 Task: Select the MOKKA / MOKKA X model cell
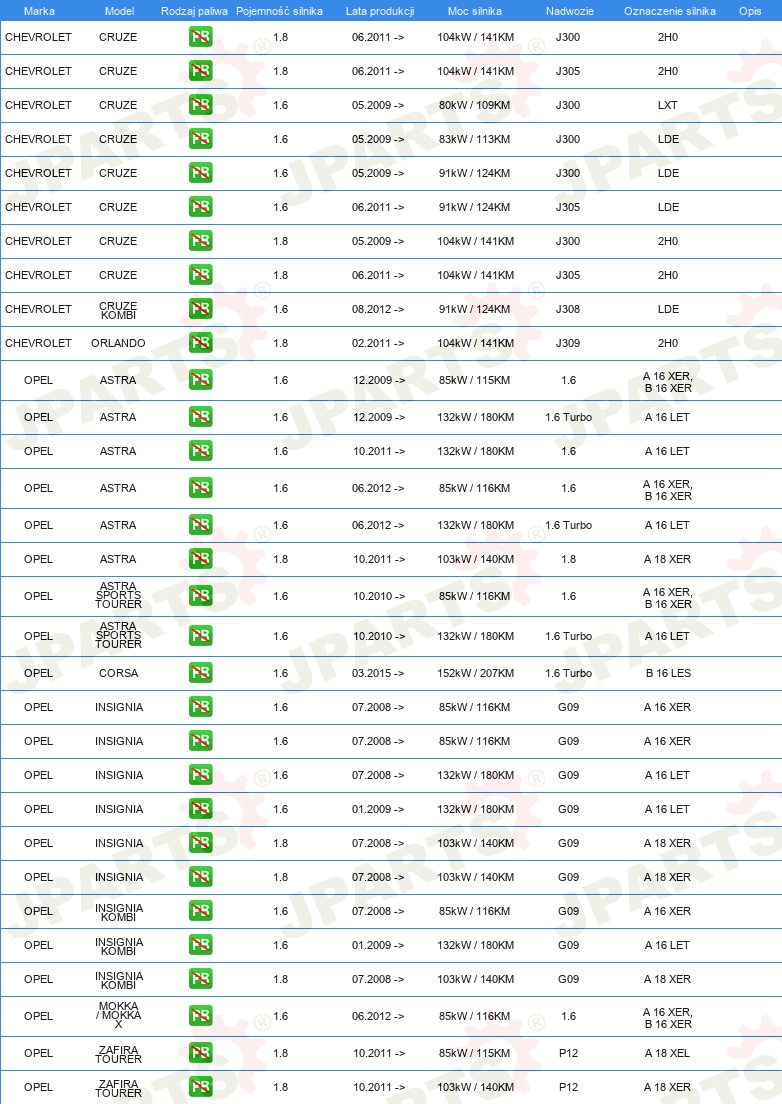coord(119,1015)
